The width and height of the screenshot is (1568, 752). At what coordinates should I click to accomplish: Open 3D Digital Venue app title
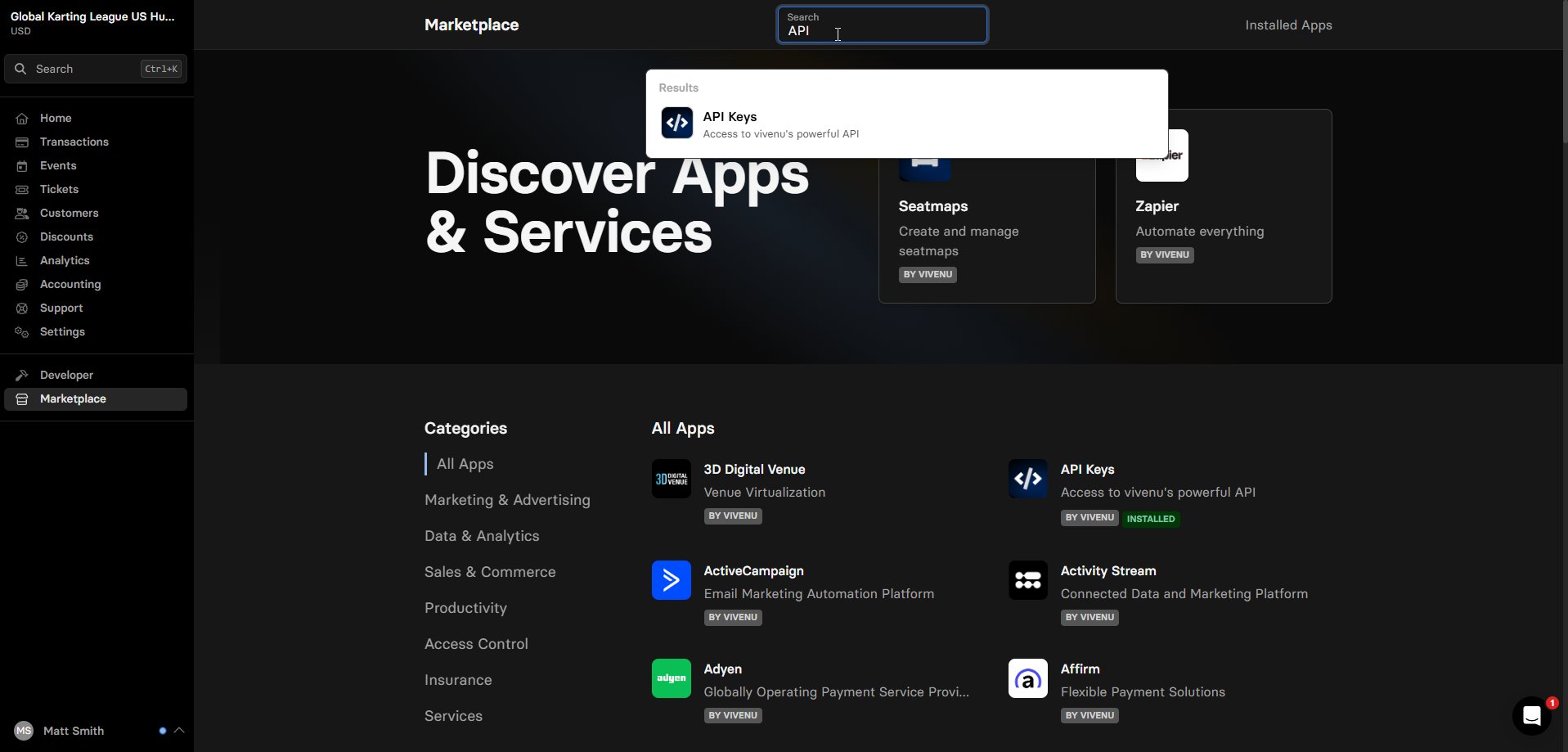pyautogui.click(x=754, y=470)
